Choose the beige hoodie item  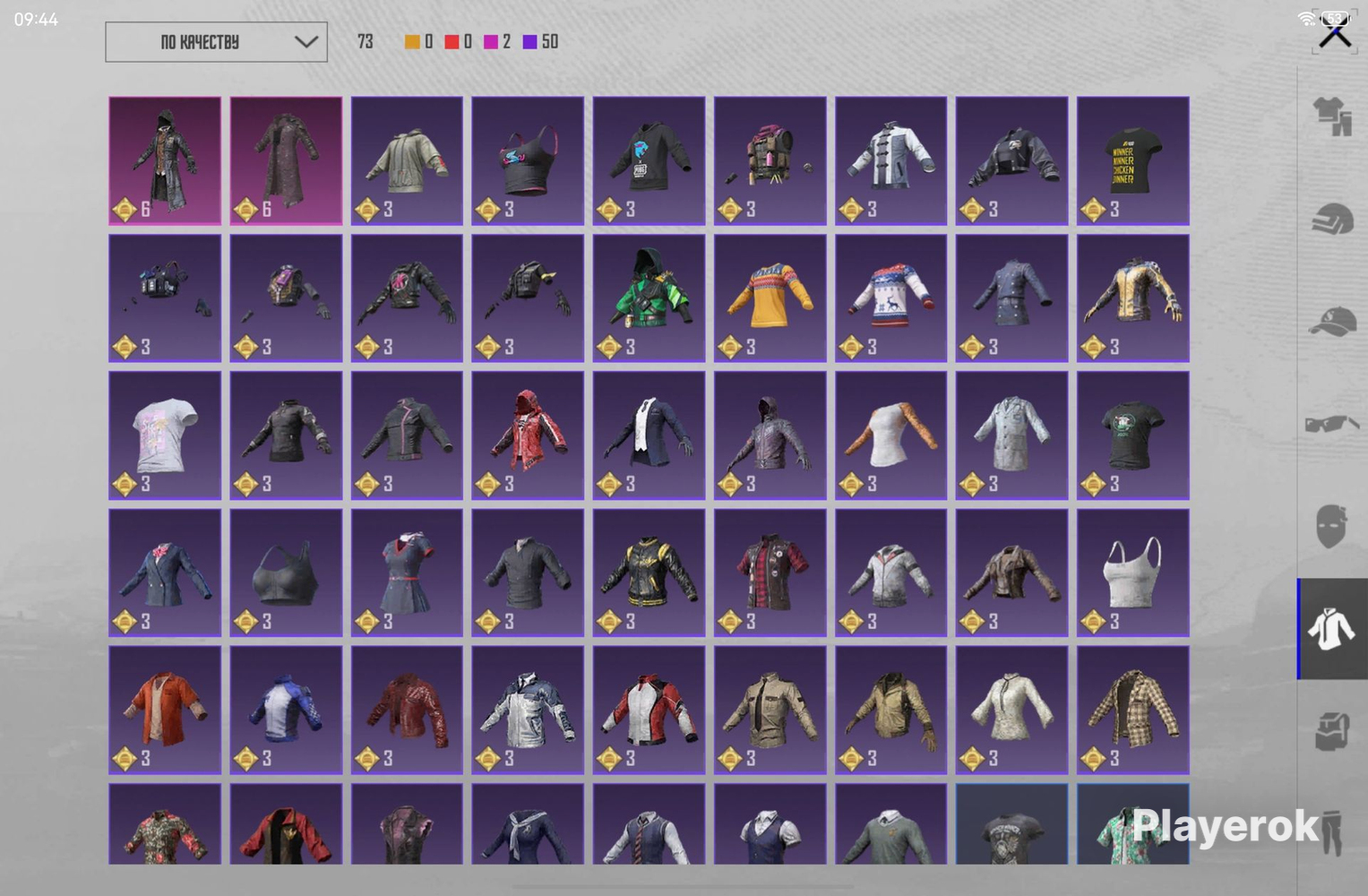tap(407, 161)
